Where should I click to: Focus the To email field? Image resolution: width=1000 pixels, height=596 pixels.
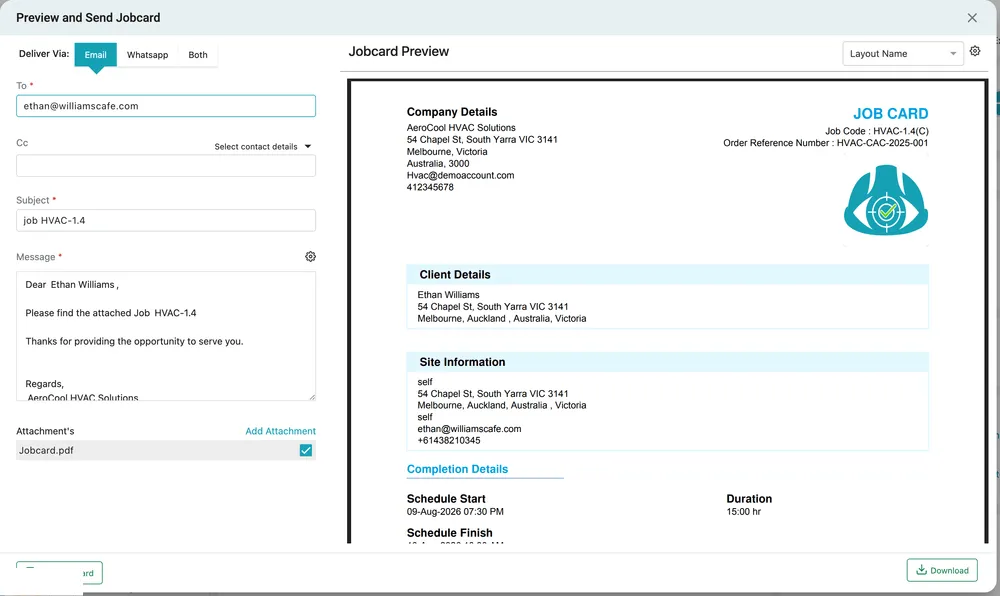(x=166, y=106)
